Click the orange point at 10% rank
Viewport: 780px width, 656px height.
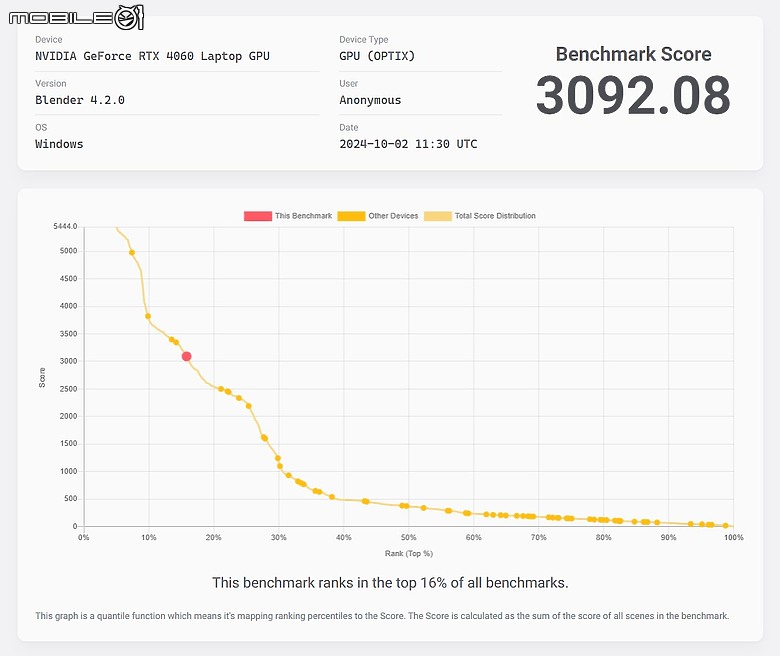tap(148, 316)
